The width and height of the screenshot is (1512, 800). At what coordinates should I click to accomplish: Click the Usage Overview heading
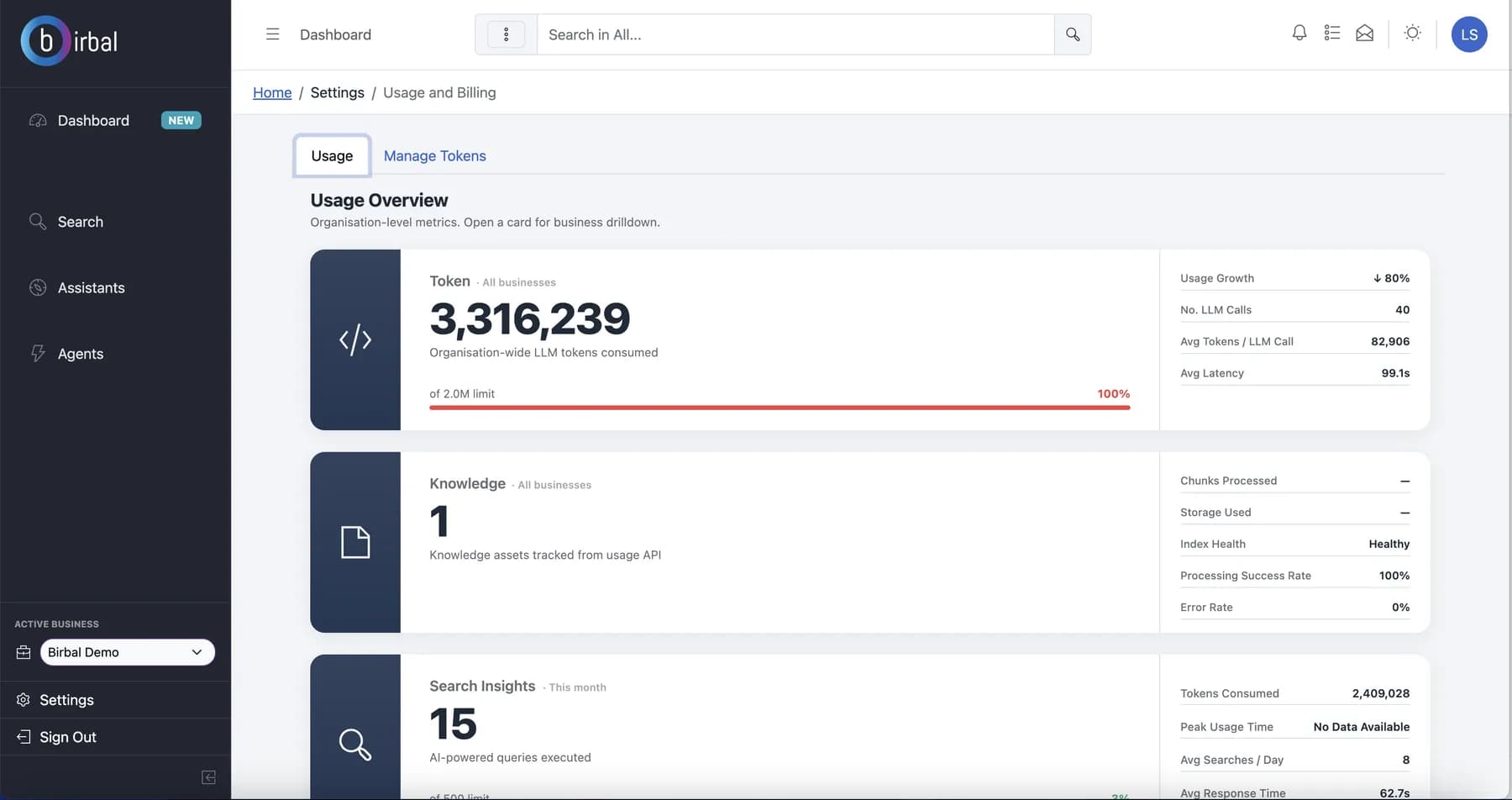point(379,200)
